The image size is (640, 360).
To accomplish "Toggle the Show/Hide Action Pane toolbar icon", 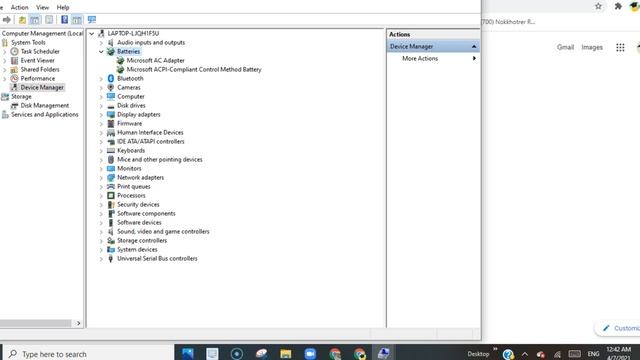I will (x=77, y=20).
